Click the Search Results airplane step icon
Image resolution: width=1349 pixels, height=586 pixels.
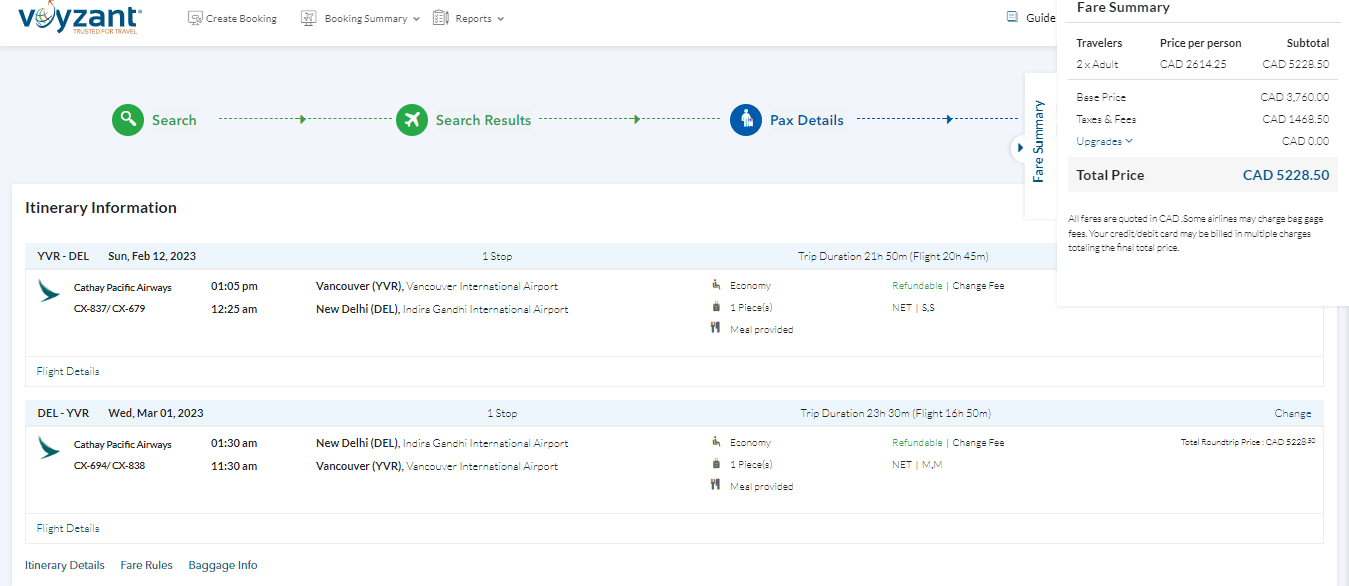[x=412, y=120]
